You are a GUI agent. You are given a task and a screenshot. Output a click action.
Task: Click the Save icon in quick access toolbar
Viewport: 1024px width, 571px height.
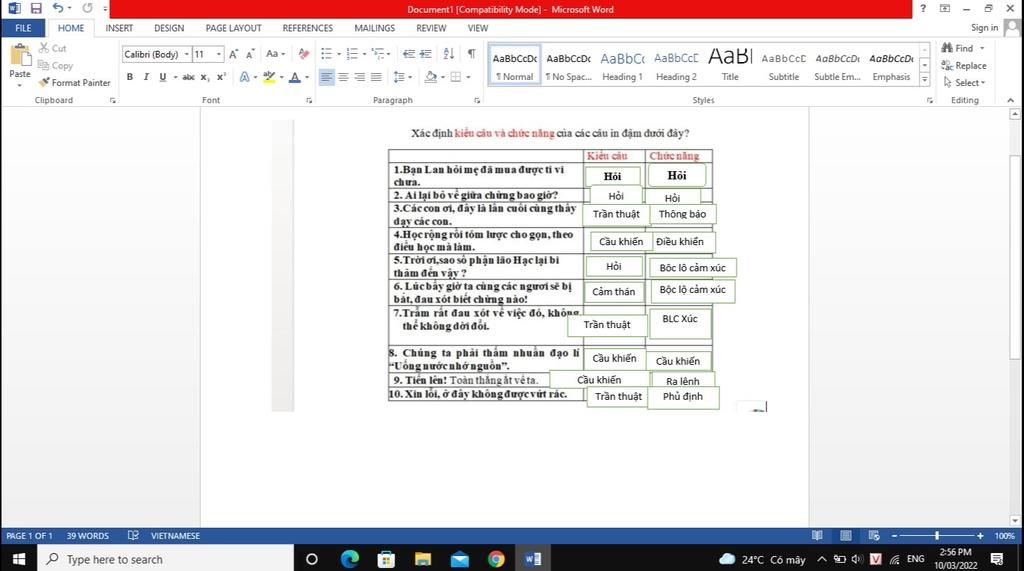point(36,8)
